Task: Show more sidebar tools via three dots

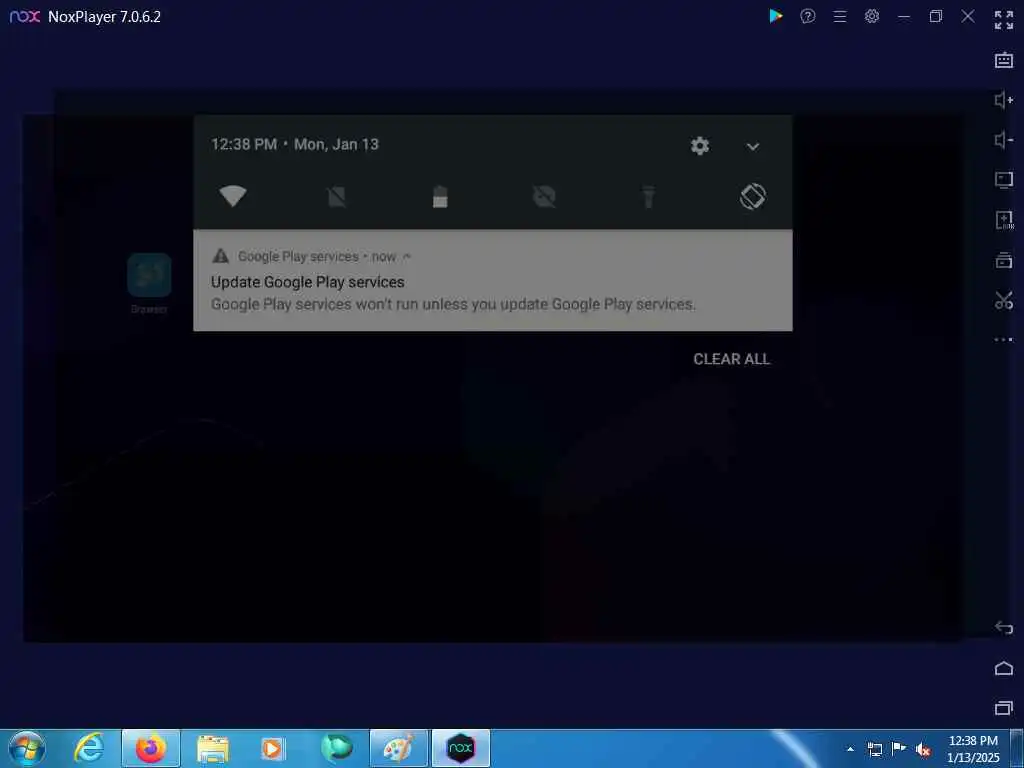Action: (x=1004, y=340)
